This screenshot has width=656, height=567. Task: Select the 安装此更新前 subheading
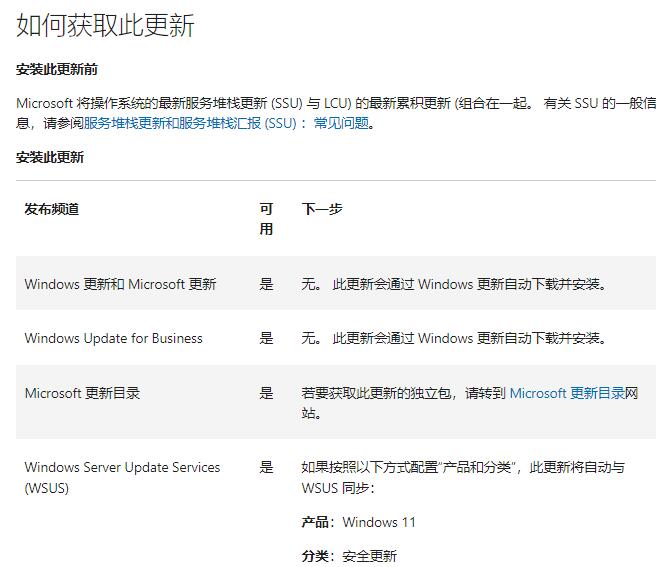pyautogui.click(x=57, y=69)
